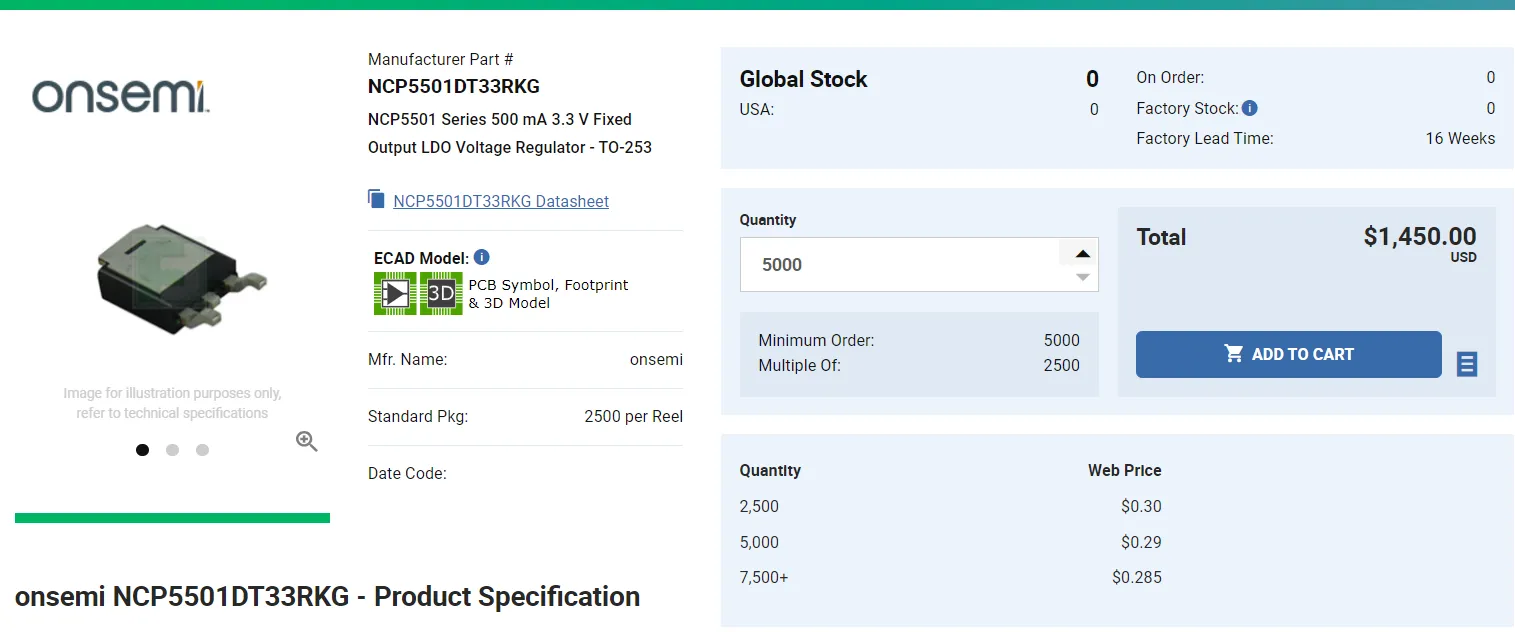
Task: Click the ECAD Model info icon
Action: pyautogui.click(x=481, y=257)
